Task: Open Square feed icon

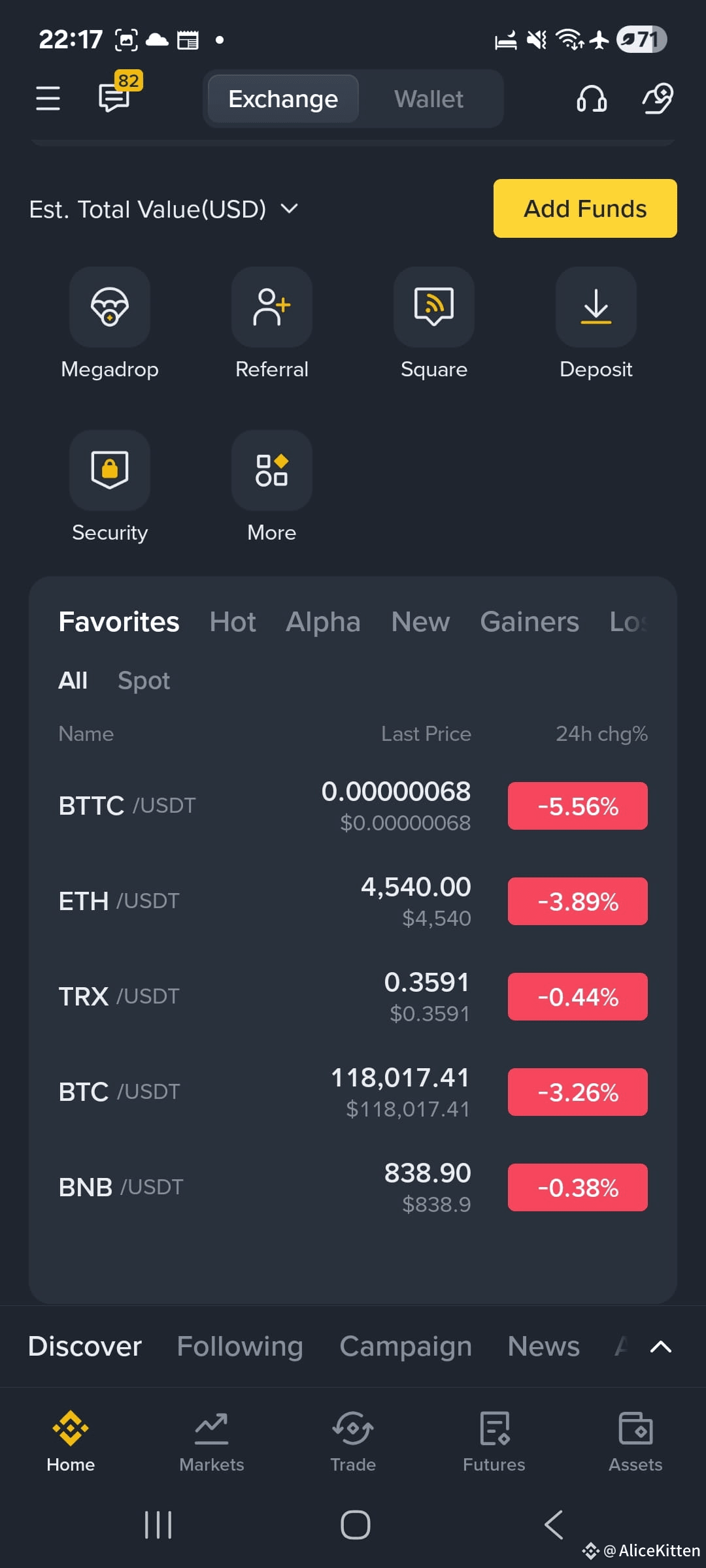Action: [x=434, y=307]
